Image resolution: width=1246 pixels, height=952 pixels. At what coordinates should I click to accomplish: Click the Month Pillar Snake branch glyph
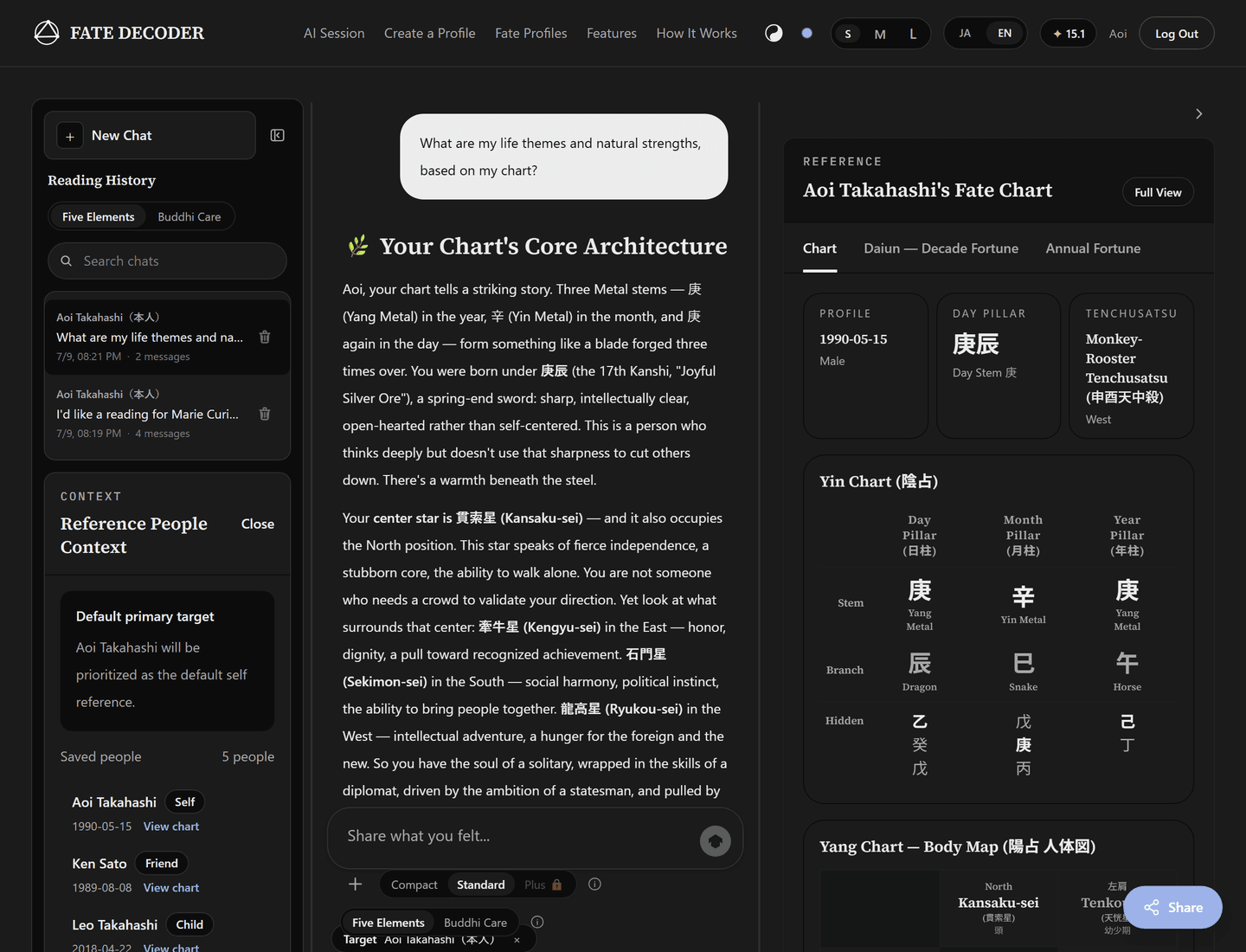point(1023,664)
